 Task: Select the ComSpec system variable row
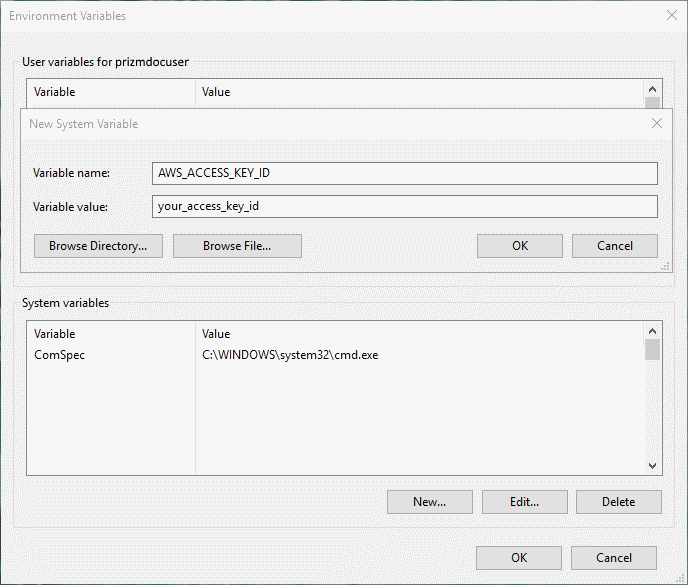tap(335, 355)
